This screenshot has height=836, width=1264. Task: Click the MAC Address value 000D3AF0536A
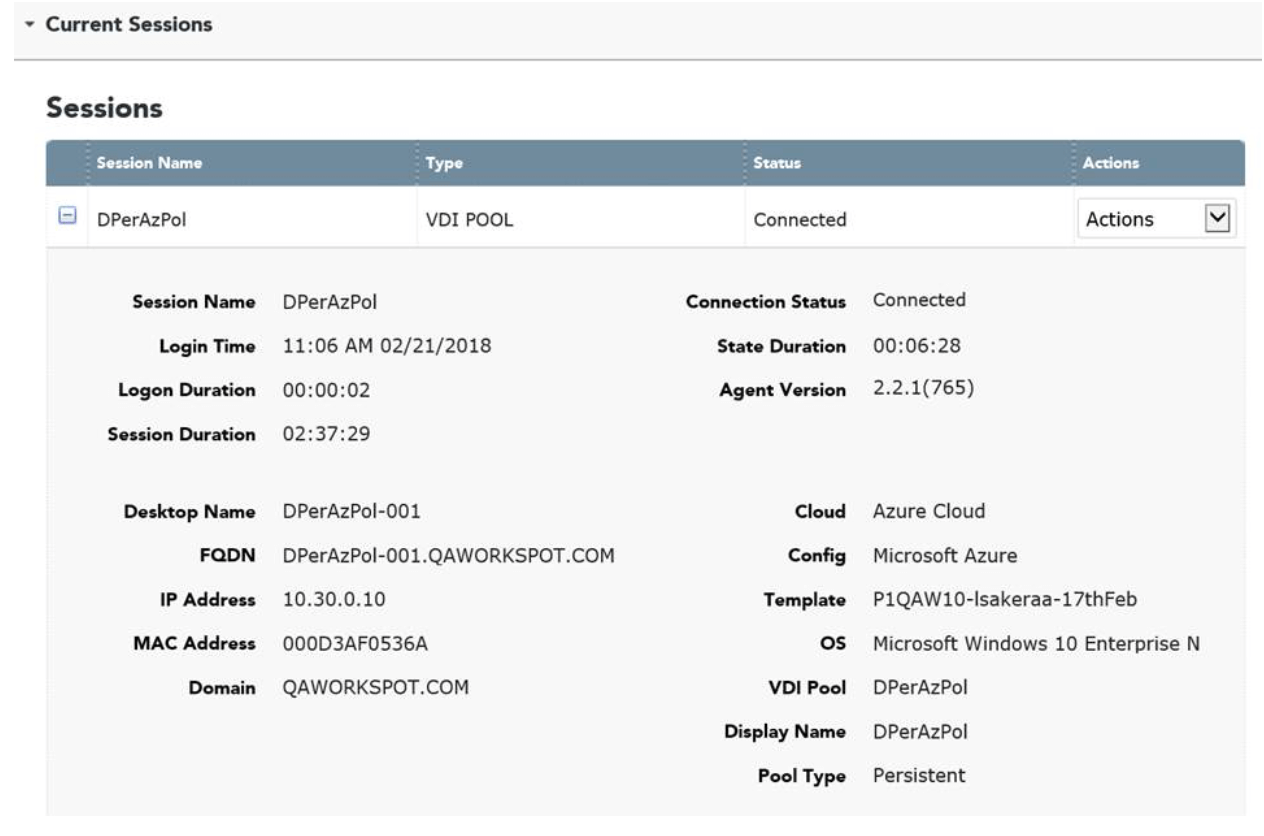click(355, 644)
